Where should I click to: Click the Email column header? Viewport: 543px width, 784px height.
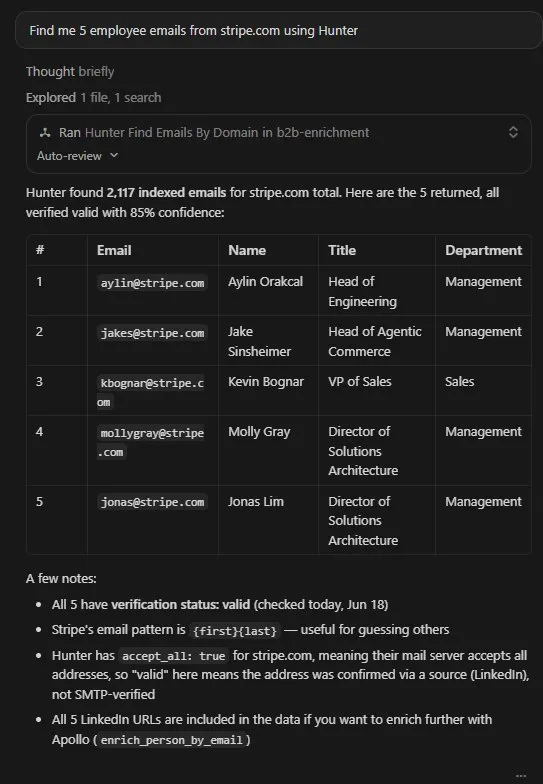pos(114,250)
